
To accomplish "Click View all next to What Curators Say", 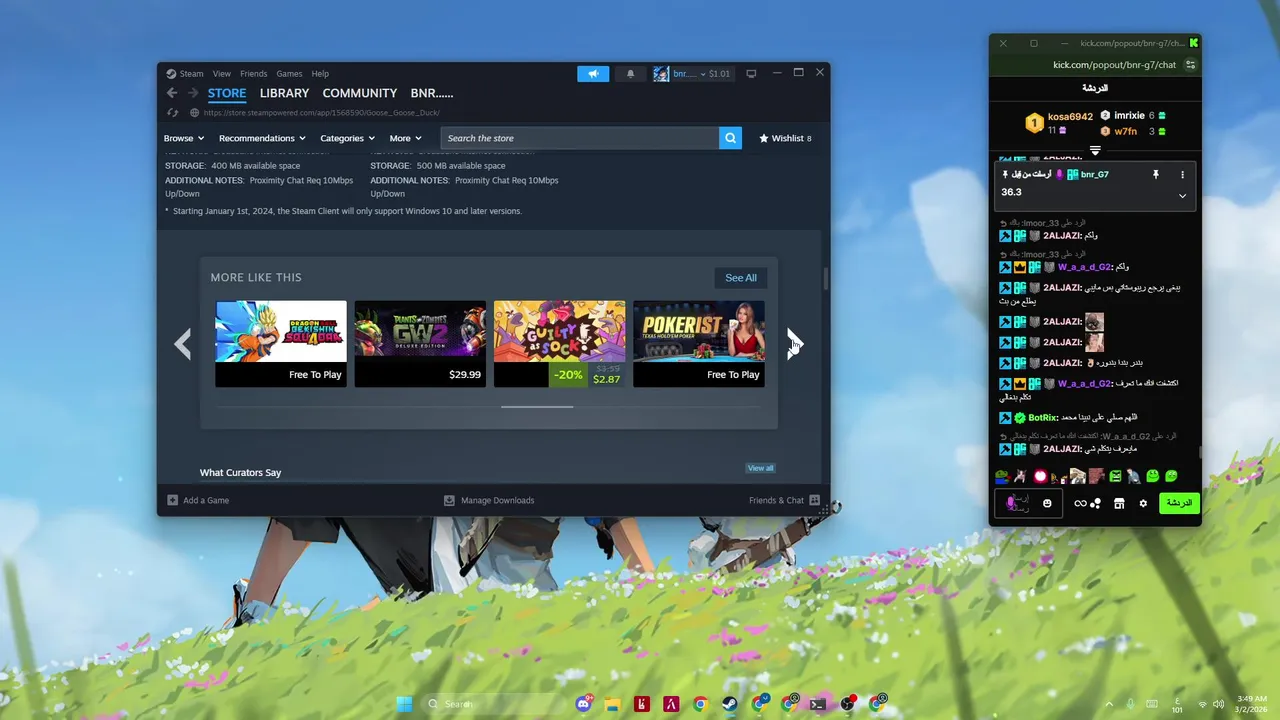I will pyautogui.click(x=760, y=468).
